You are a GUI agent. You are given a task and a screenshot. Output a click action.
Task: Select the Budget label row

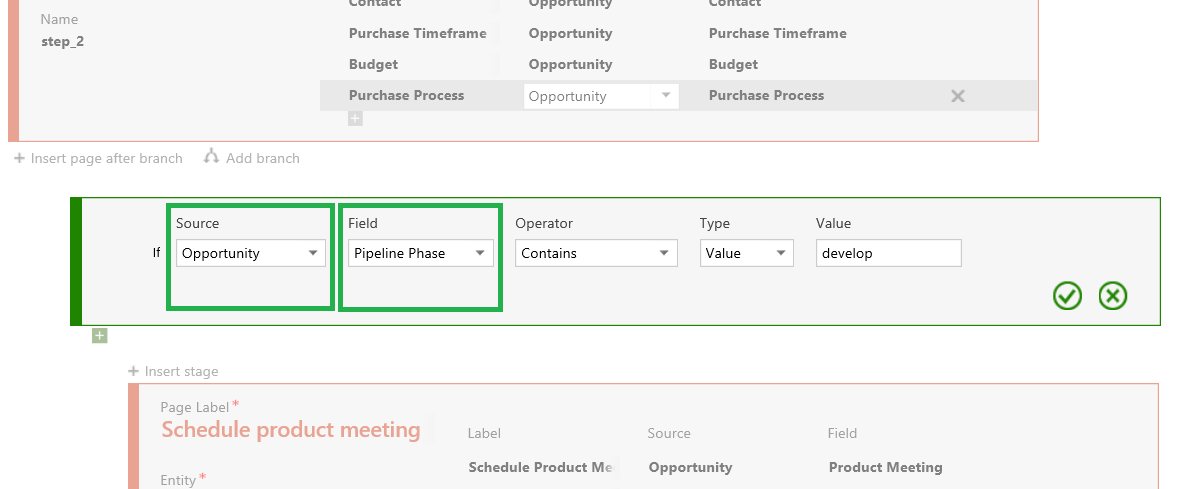(x=373, y=64)
